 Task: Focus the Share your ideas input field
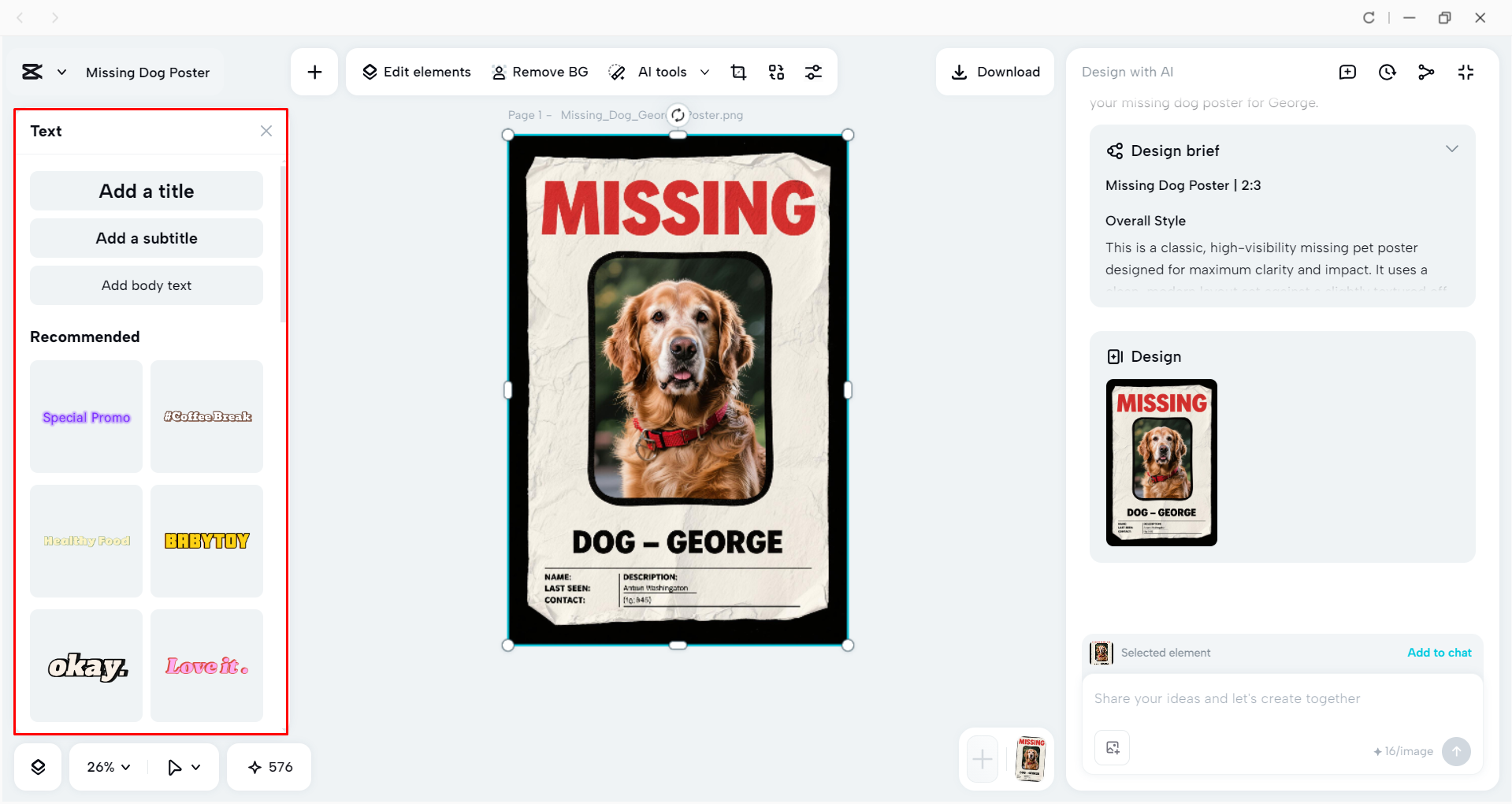(x=1283, y=699)
